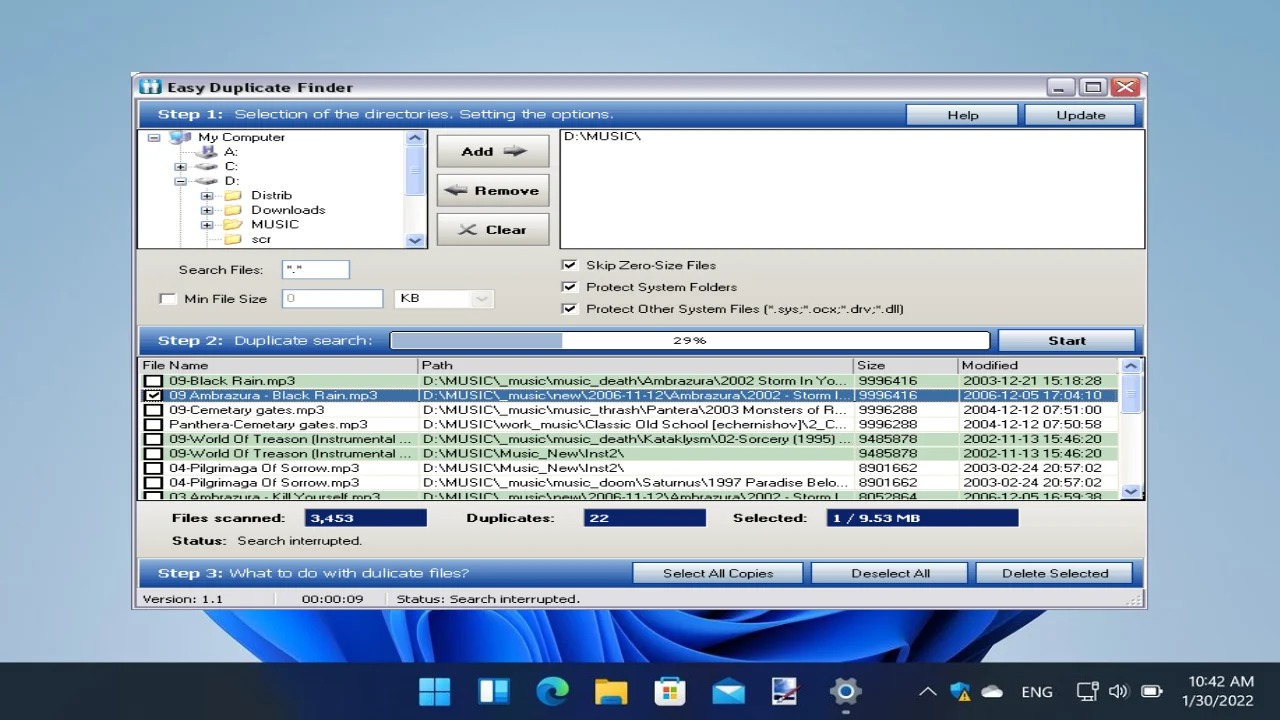Open File Explorer from taskbar
This screenshot has height=720, width=1280.
click(x=611, y=691)
